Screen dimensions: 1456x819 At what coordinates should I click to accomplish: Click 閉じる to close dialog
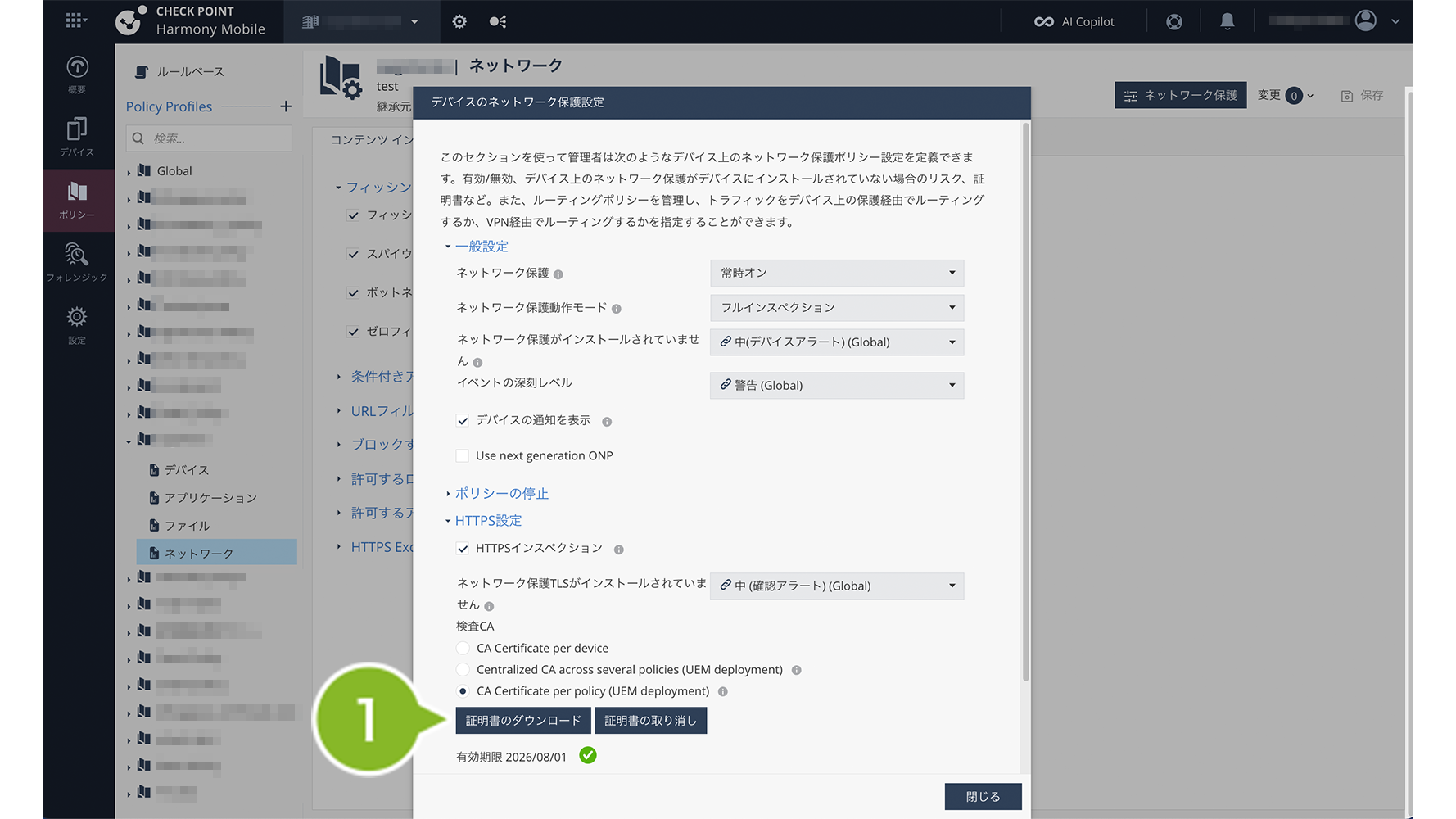983,797
